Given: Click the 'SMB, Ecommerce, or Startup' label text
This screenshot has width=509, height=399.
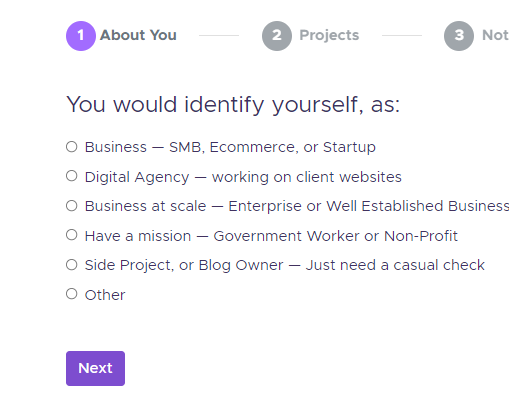Looking at the screenshot, I should click(x=272, y=147).
